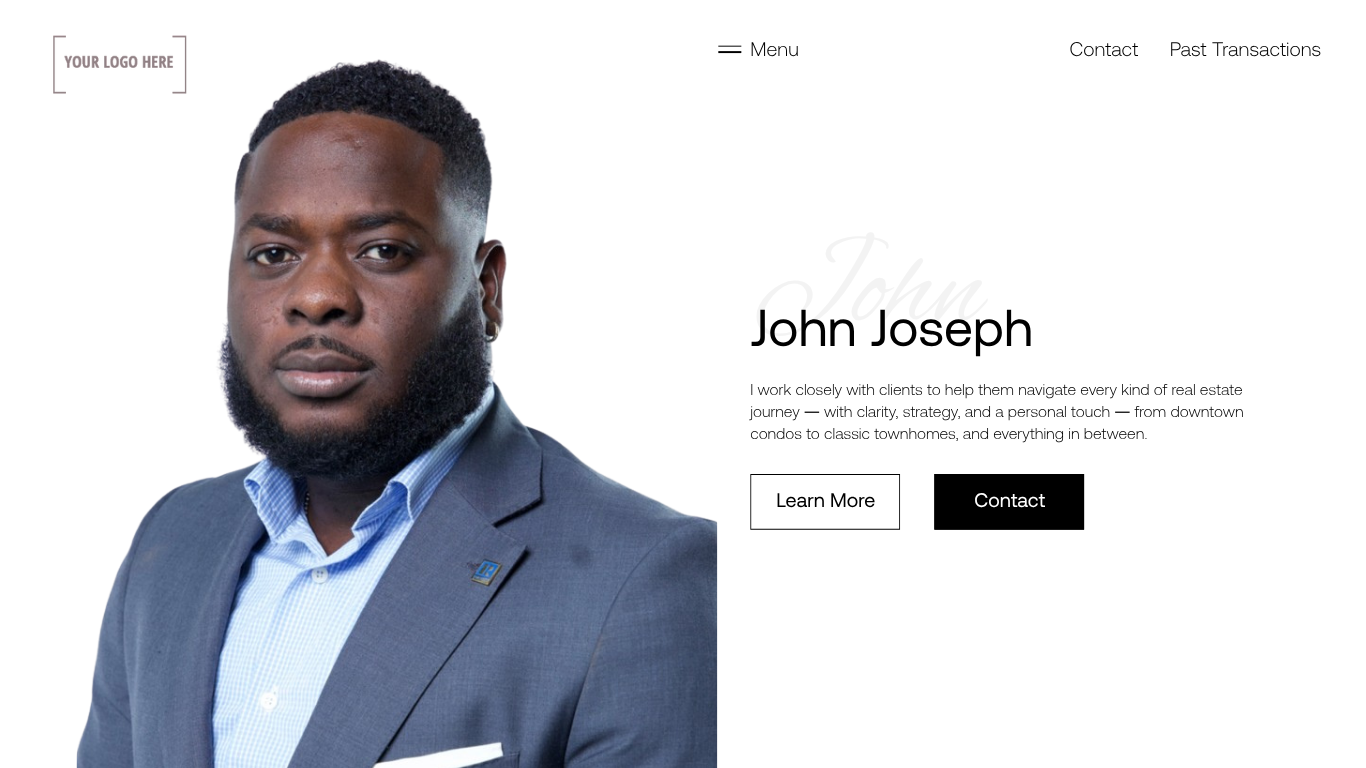The width and height of the screenshot is (1366, 768).
Task: Click the outlined Learn More button
Action: point(825,502)
